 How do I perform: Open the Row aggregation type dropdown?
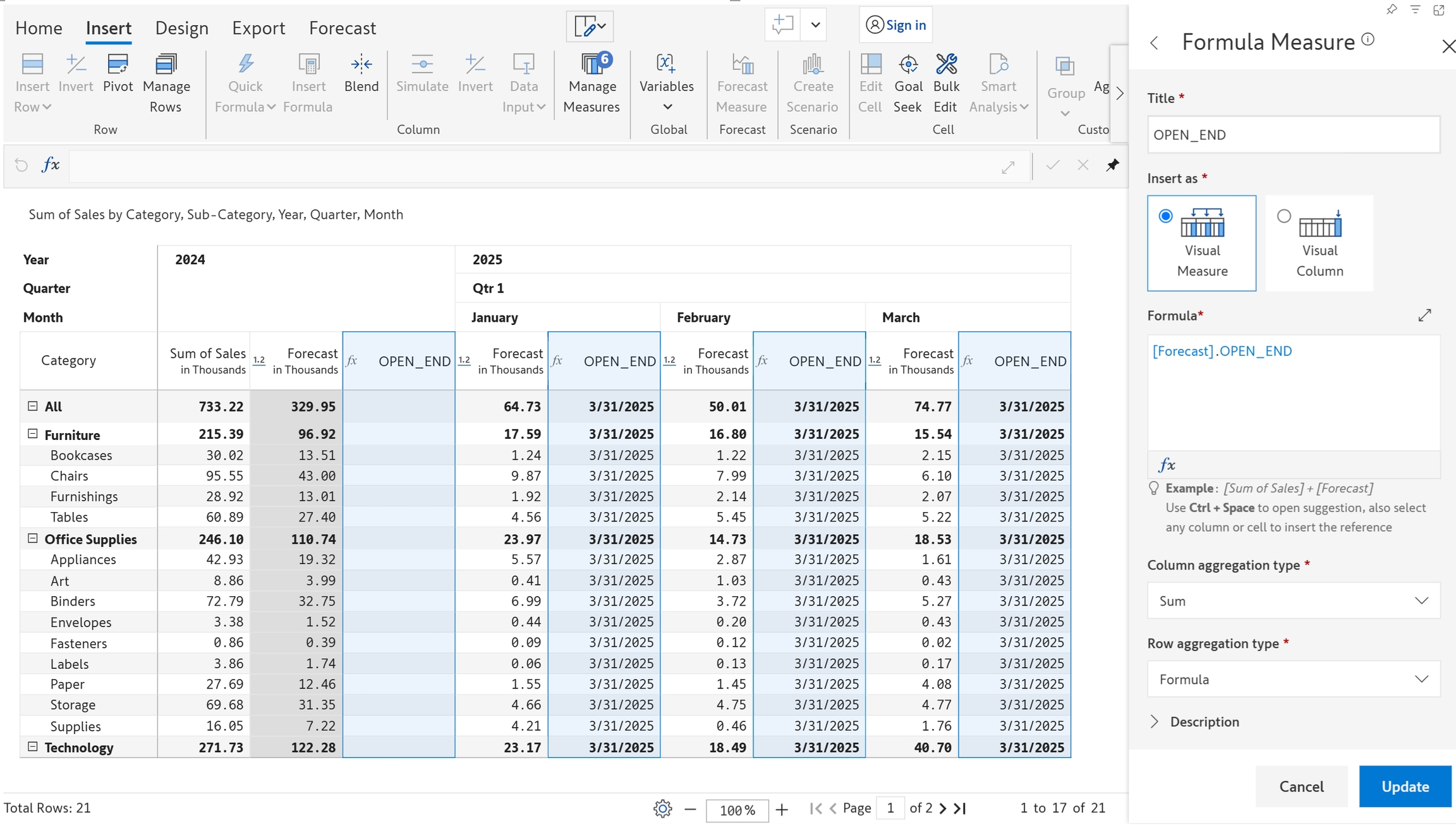point(1293,679)
